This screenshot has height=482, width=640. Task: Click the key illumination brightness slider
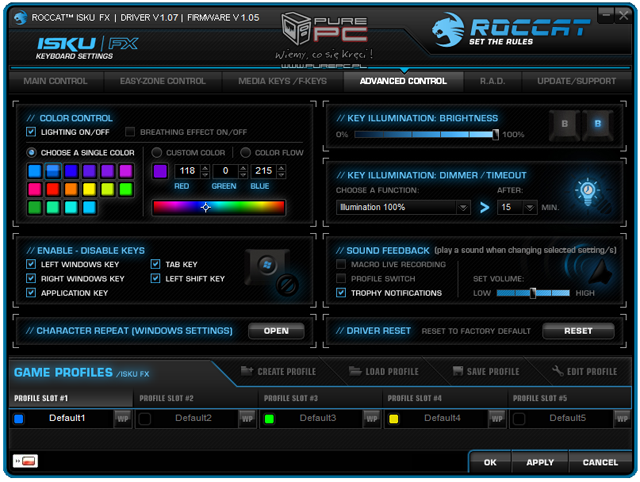tap(426, 134)
